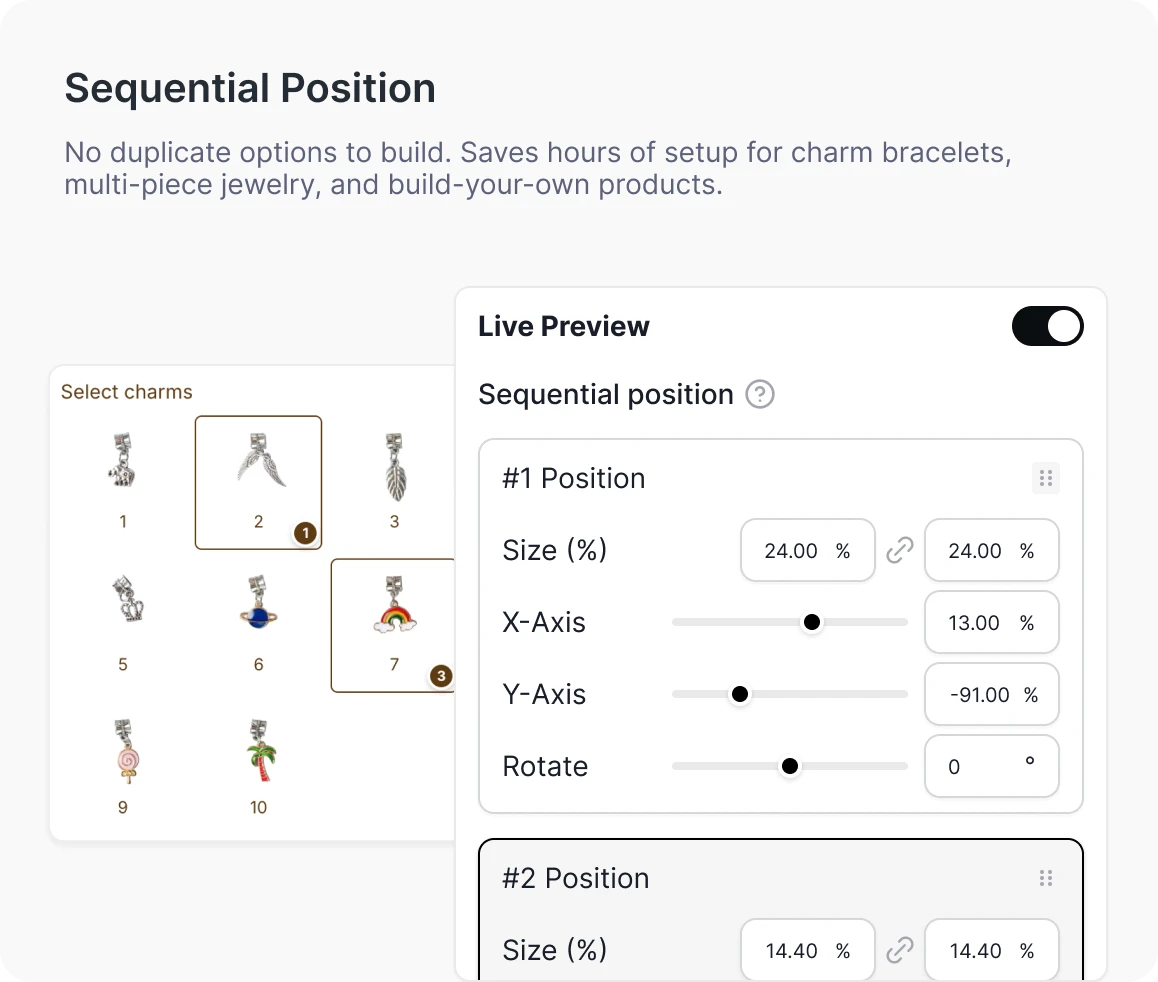Click the Rotate slider handle
The height and width of the screenshot is (982, 1158).
click(790, 766)
